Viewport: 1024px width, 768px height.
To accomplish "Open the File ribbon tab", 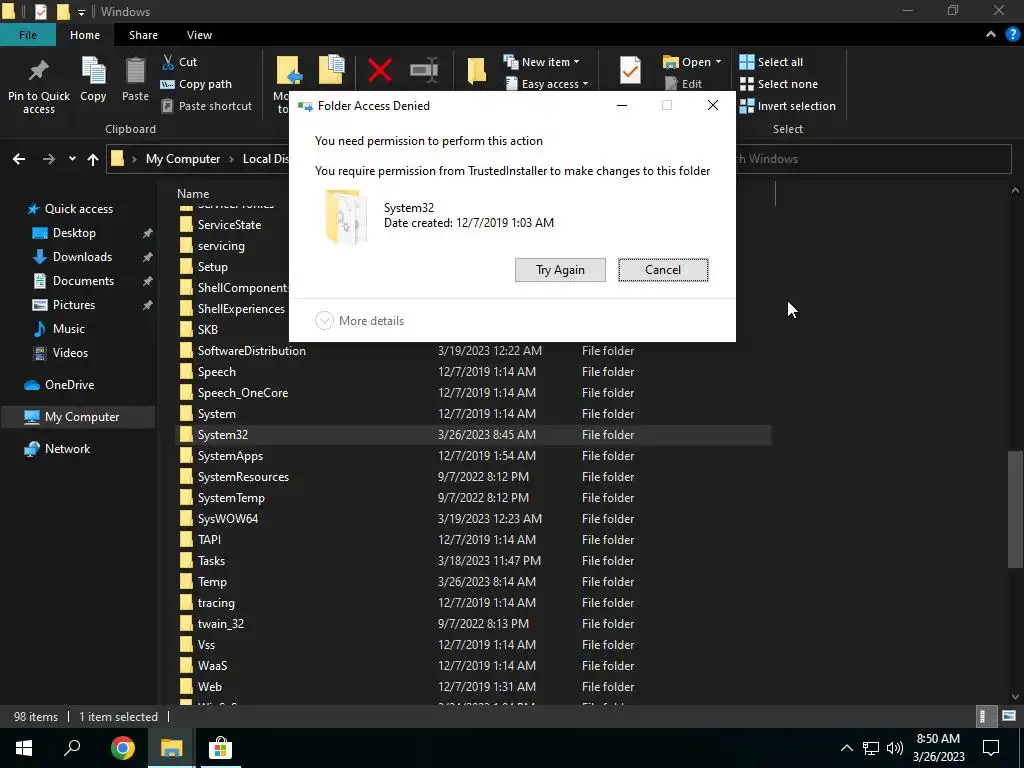I will (27, 35).
